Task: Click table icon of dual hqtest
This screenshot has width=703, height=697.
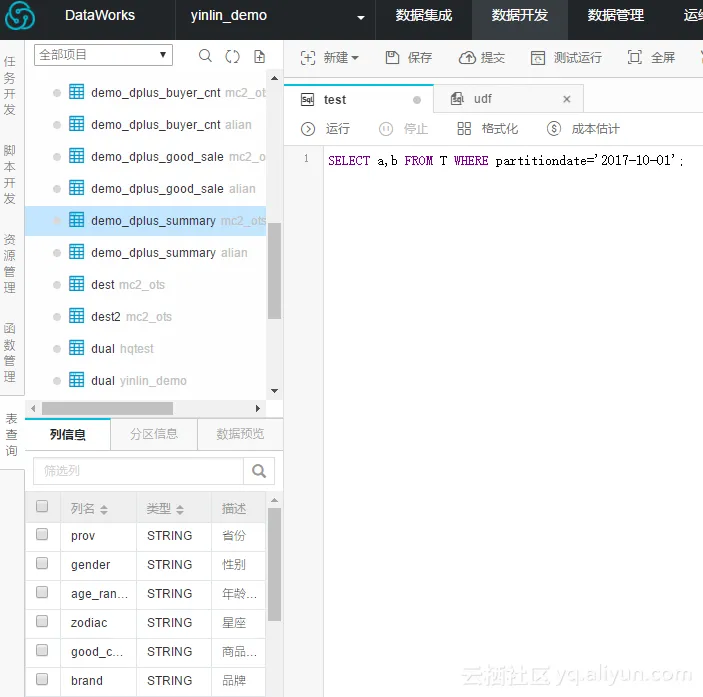Action: (77, 348)
